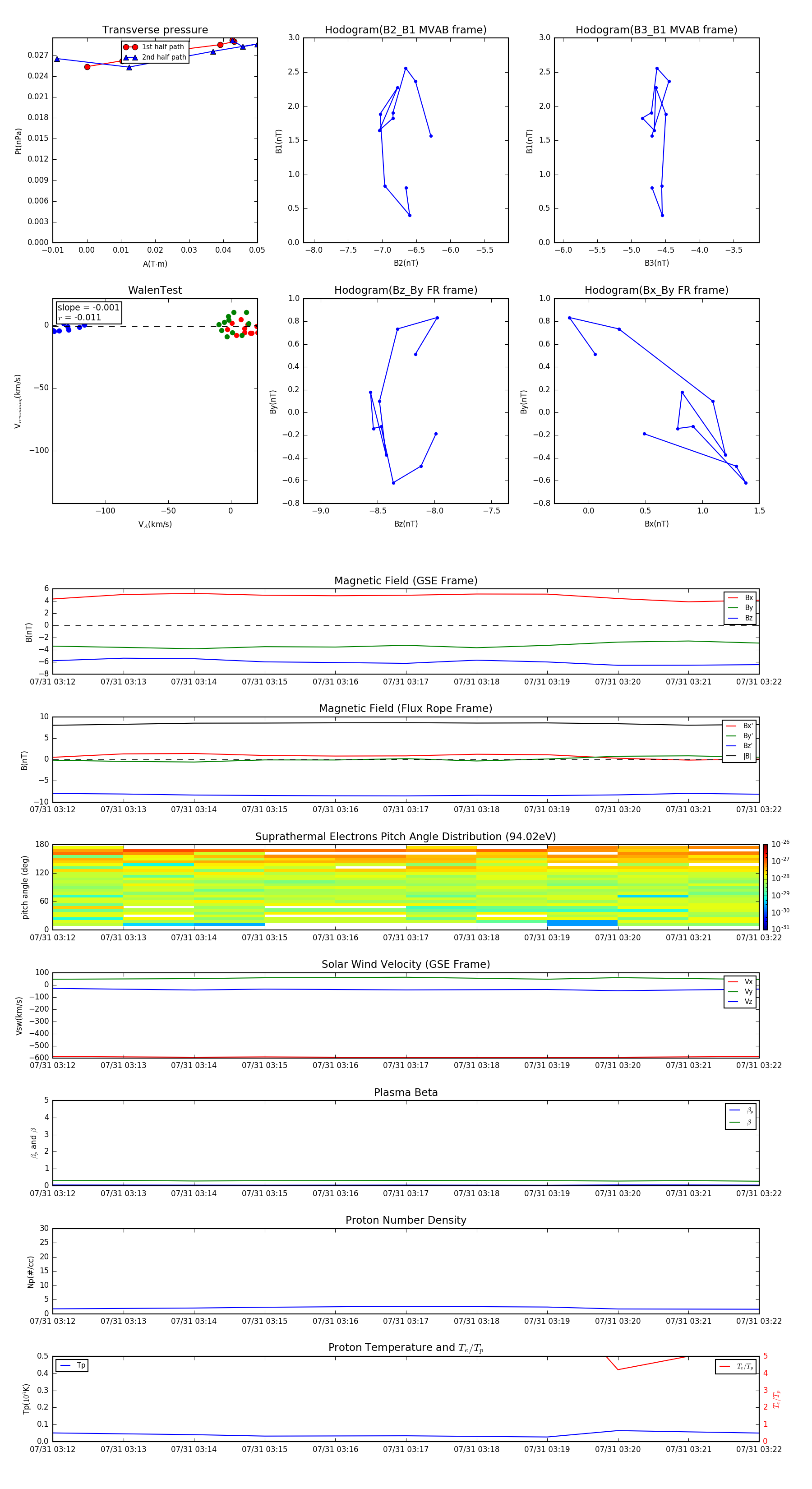Click the 'Proton Number Density' title
The width and height of the screenshot is (812, 1489).
pos(406,1220)
